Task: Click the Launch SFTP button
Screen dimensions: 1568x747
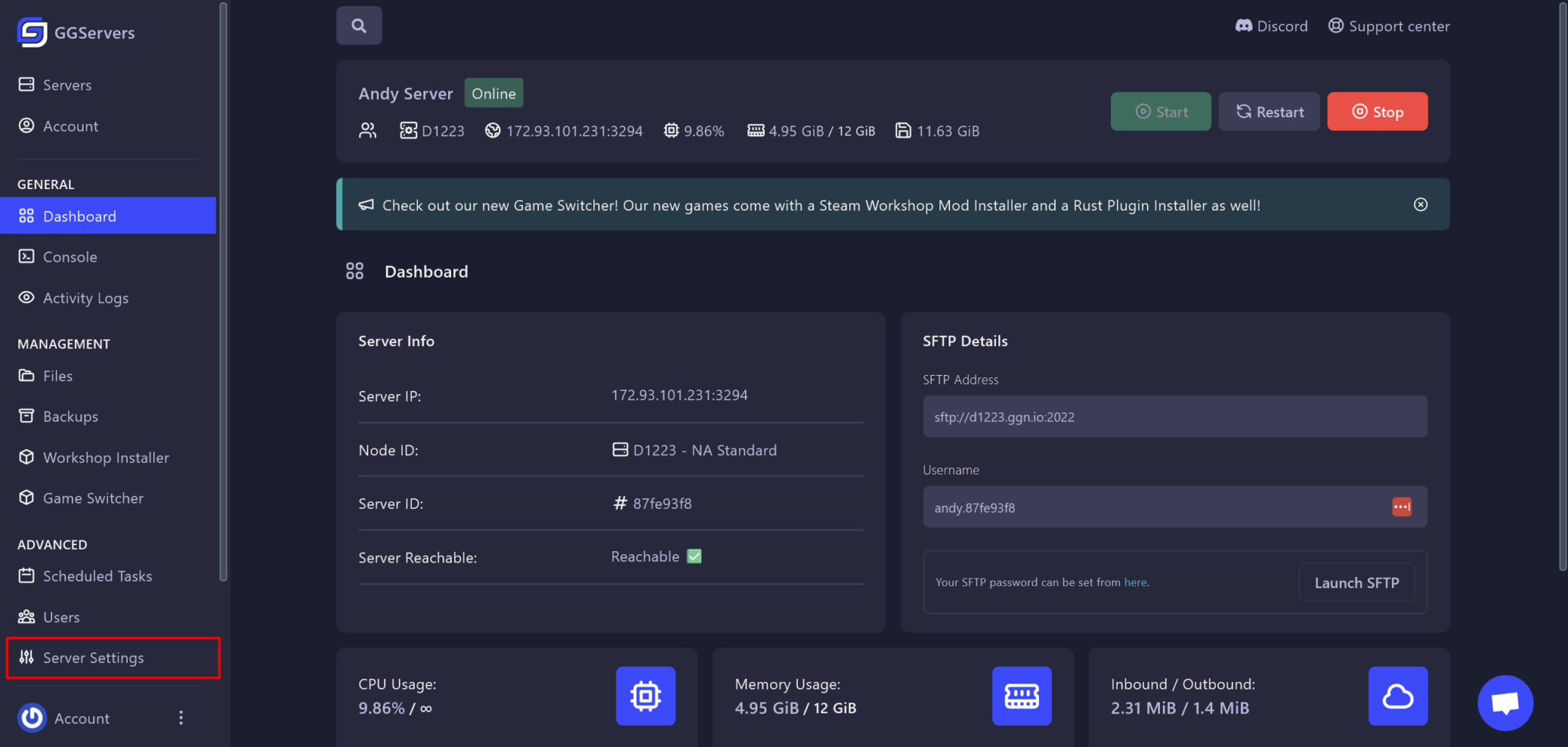Action: (1356, 582)
